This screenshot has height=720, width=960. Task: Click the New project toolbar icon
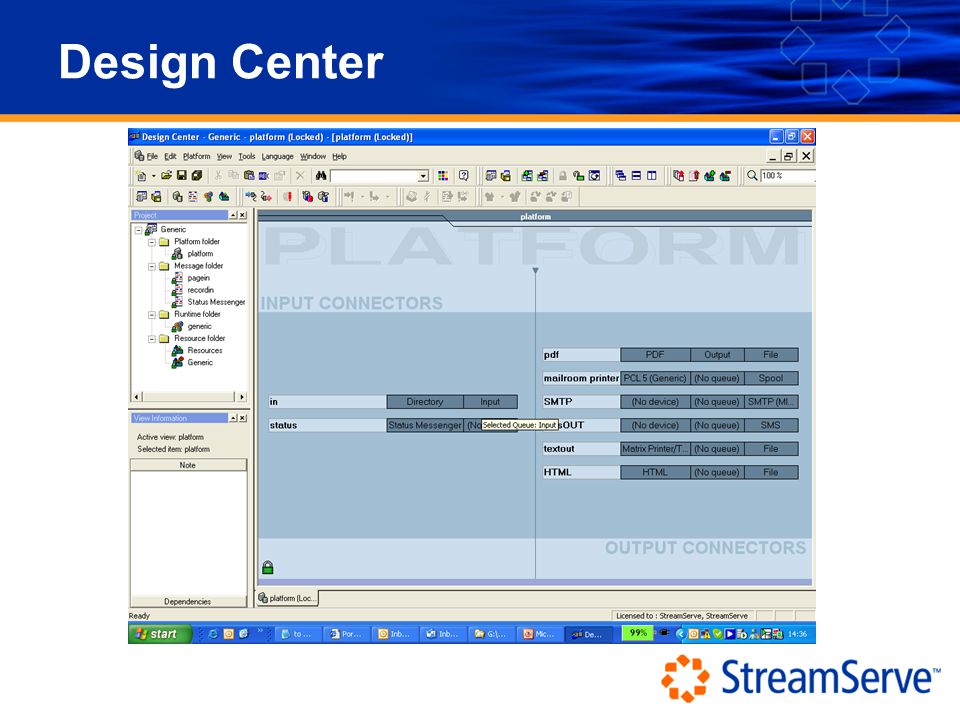[x=141, y=176]
